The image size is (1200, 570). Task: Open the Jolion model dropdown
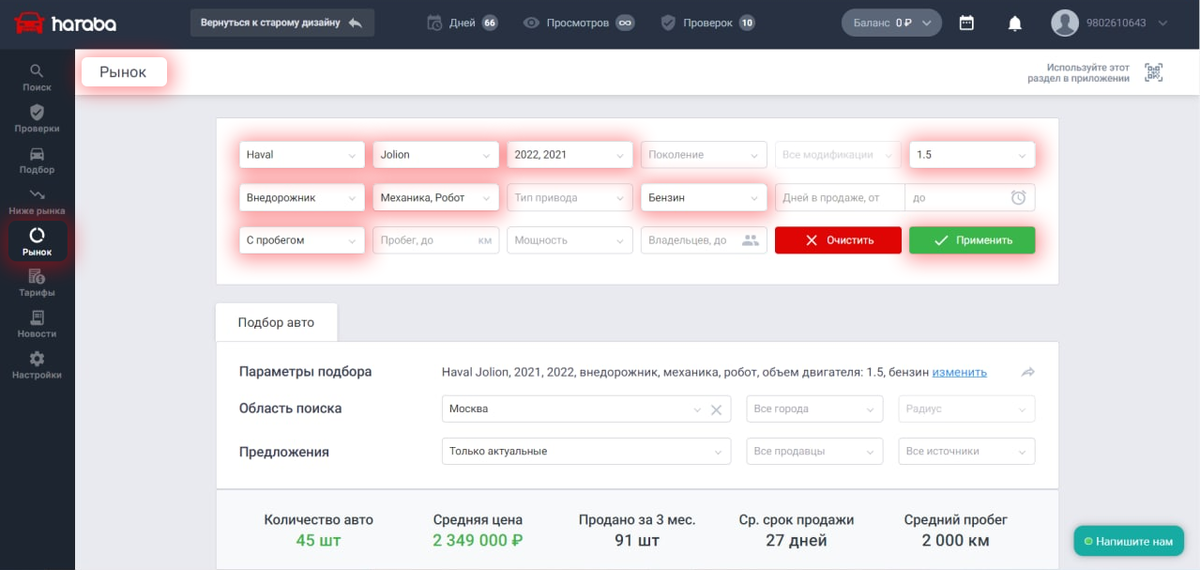[x=436, y=155]
